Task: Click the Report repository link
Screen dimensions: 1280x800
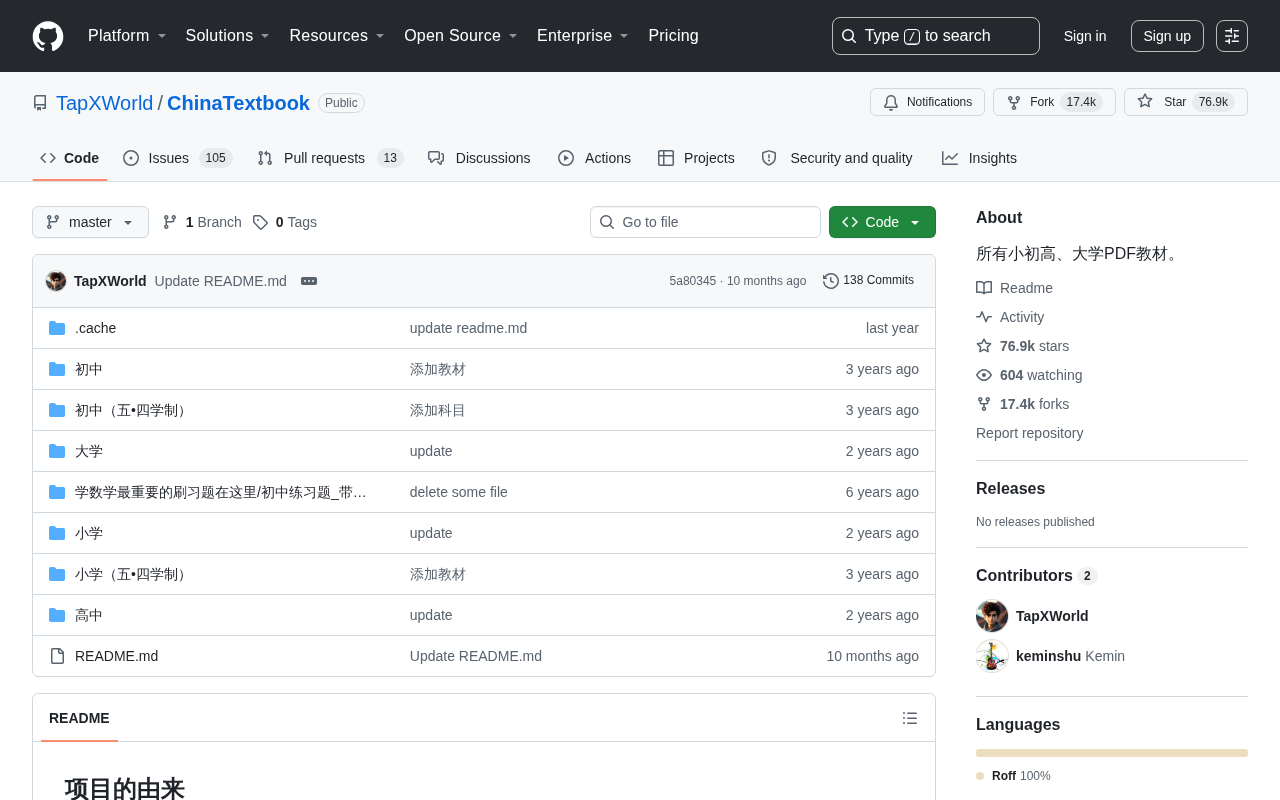Action: pyautogui.click(x=1029, y=433)
